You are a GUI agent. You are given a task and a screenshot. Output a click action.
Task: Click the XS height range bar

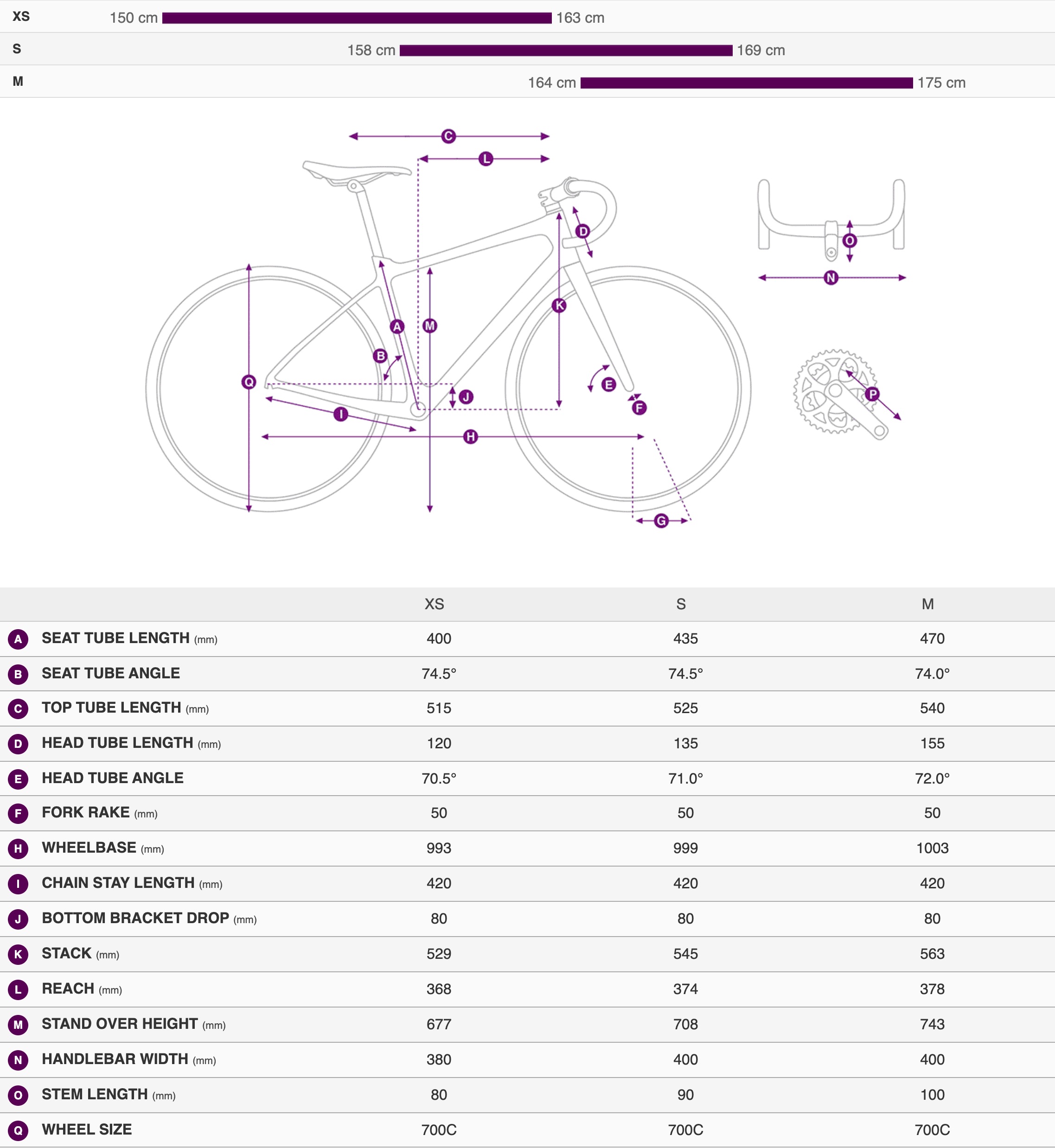[x=357, y=18]
